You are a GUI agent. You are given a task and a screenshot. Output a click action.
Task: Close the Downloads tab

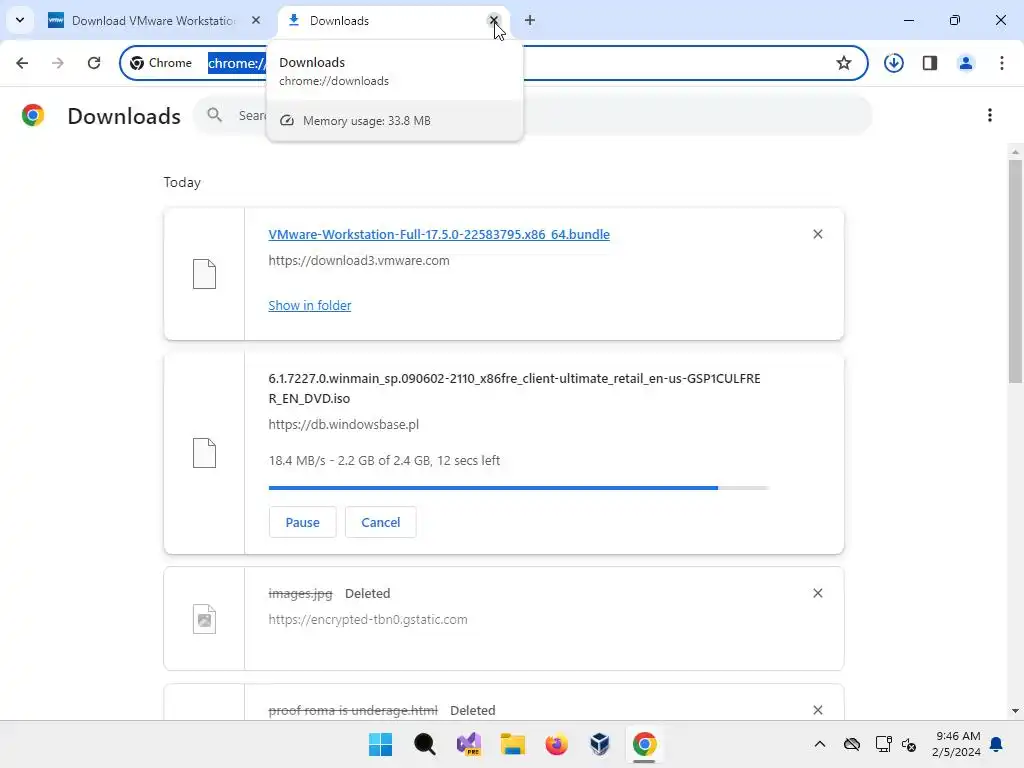pyautogui.click(x=494, y=20)
